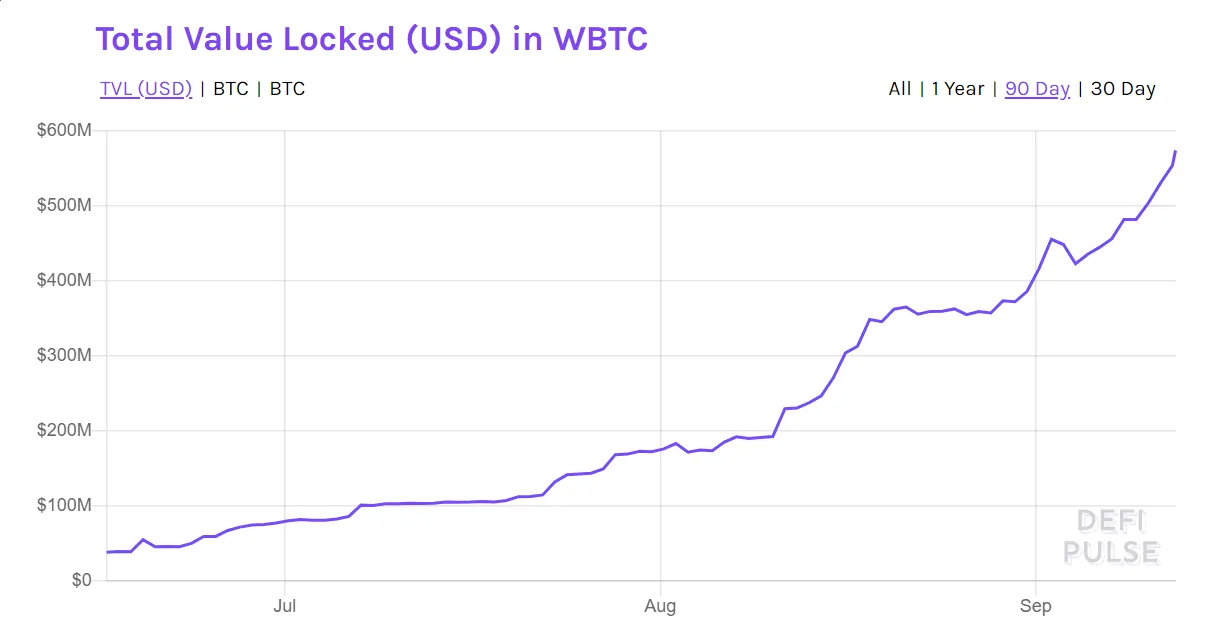Image resolution: width=1220 pixels, height=641 pixels.
Task: Click the early September local peak on the line
Action: [x=1051, y=239]
